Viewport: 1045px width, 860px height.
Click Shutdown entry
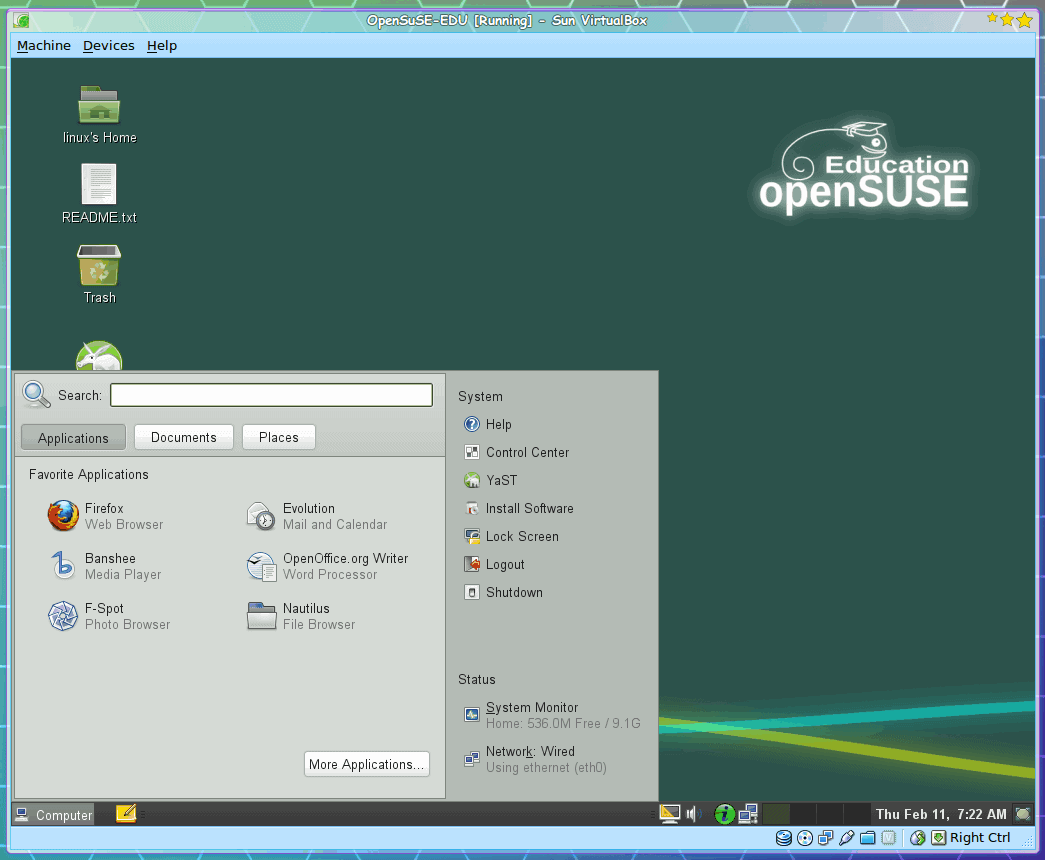pyautogui.click(x=503, y=592)
